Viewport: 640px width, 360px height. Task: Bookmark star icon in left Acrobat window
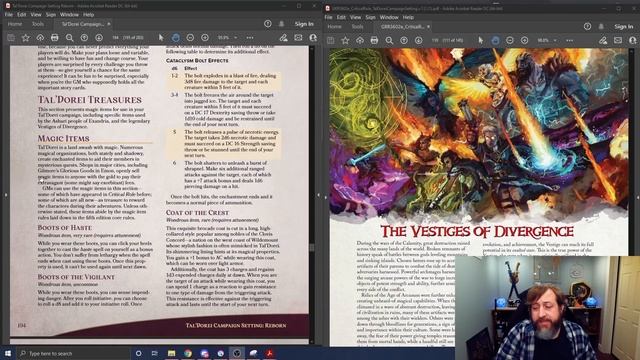point(26,38)
